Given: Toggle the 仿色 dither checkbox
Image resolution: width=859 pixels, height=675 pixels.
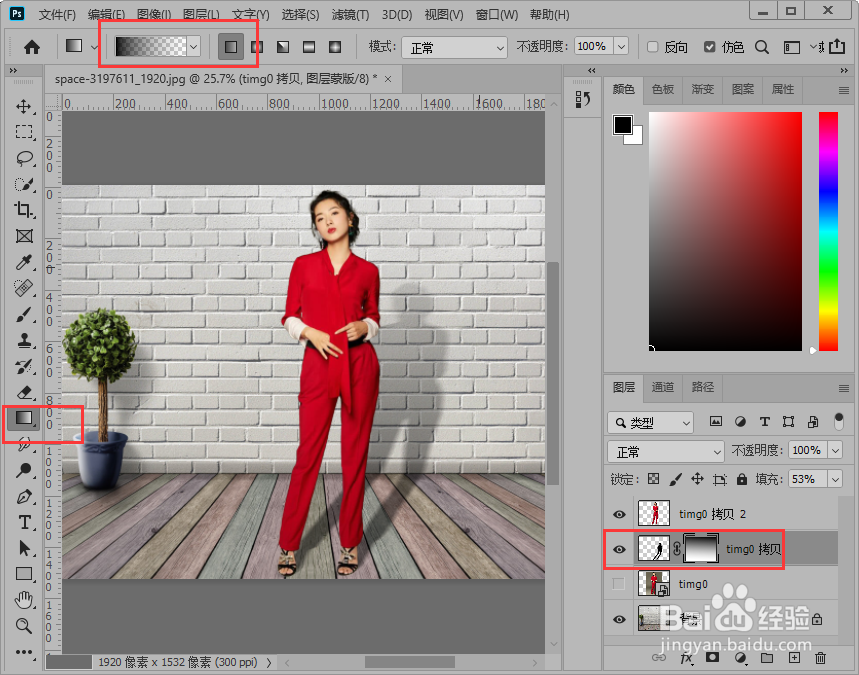Looking at the screenshot, I should tap(709, 47).
